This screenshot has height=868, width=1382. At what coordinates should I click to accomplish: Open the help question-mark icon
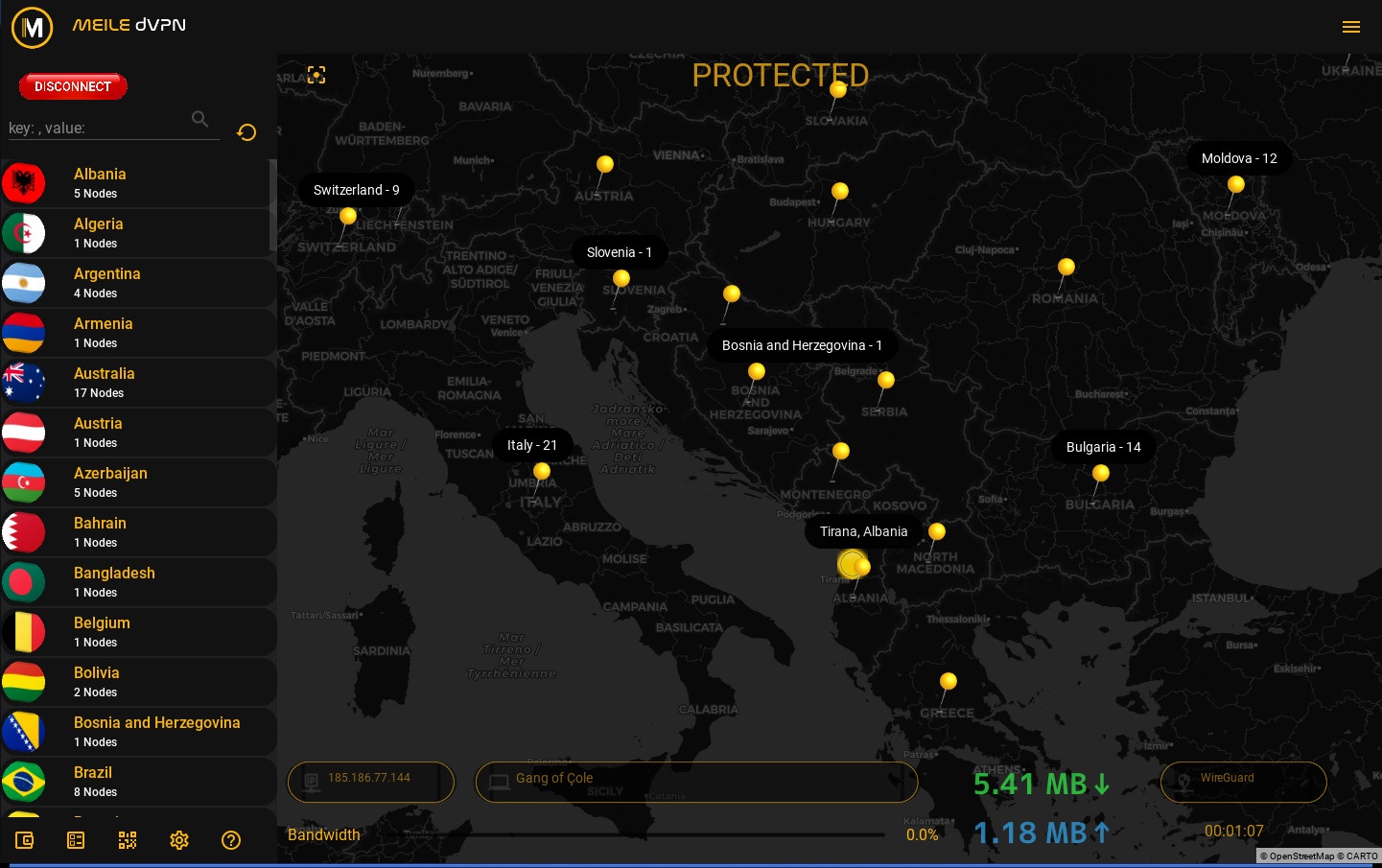(231, 840)
